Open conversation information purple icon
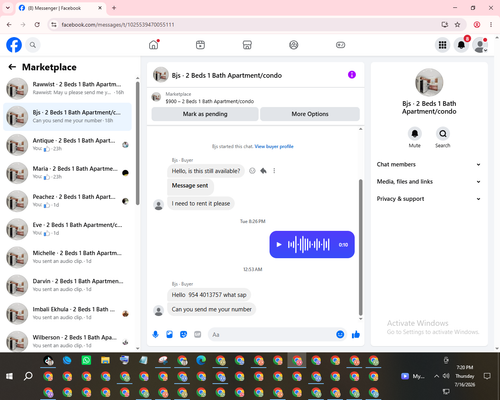500x400 pixels. pos(352,75)
